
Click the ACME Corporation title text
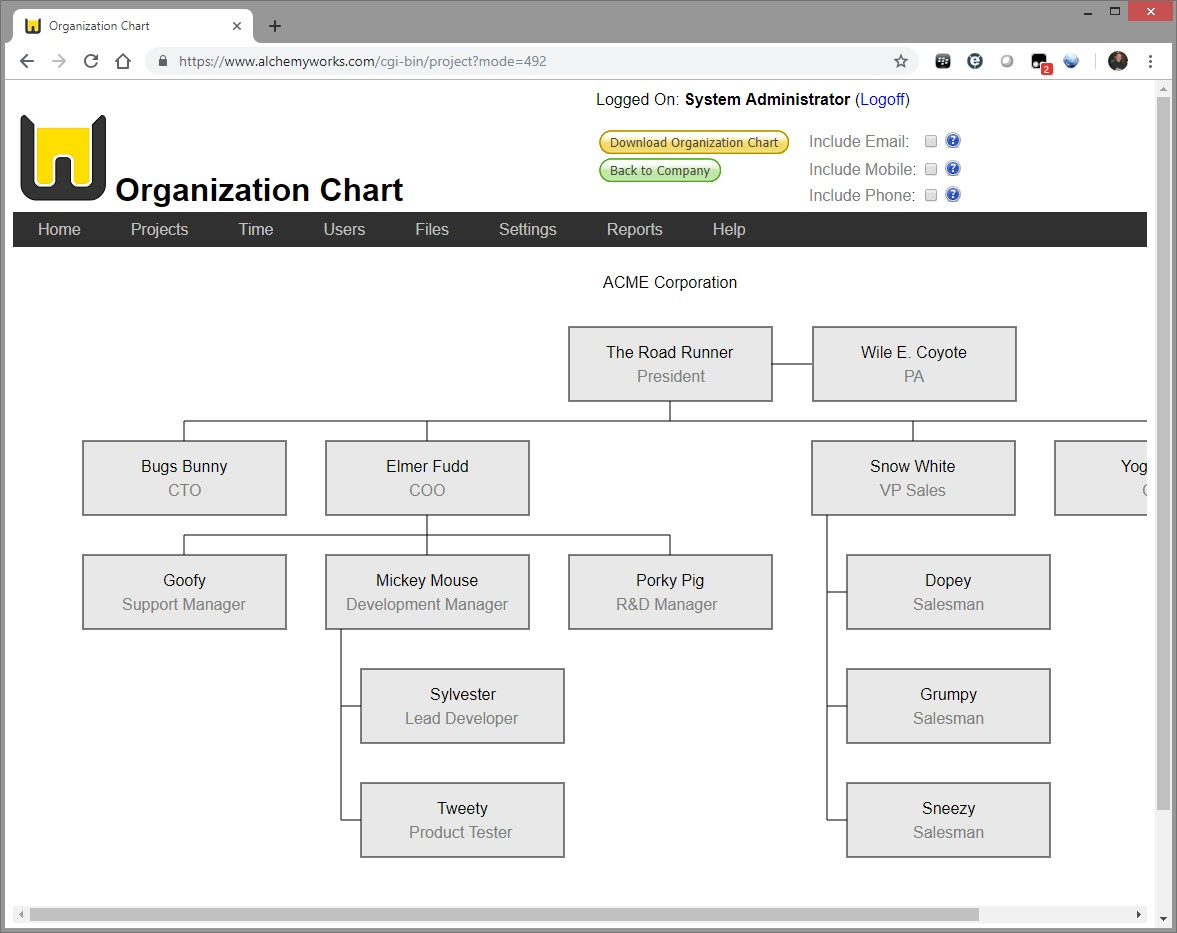click(670, 282)
